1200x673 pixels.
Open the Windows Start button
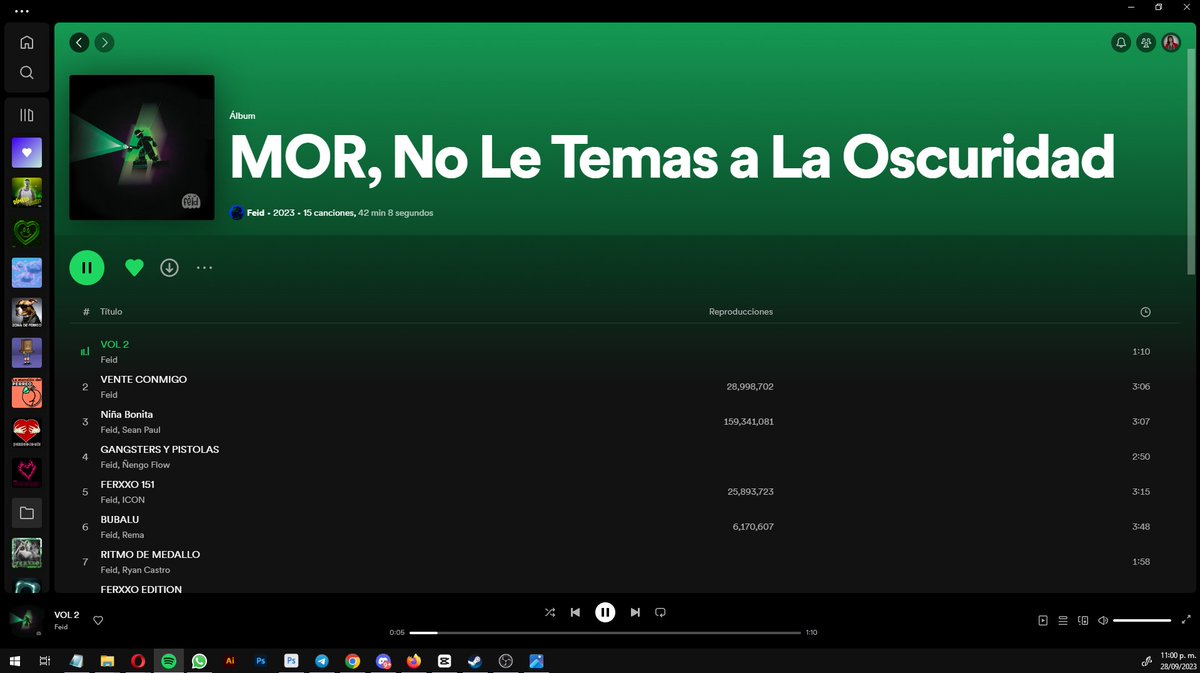click(x=15, y=661)
